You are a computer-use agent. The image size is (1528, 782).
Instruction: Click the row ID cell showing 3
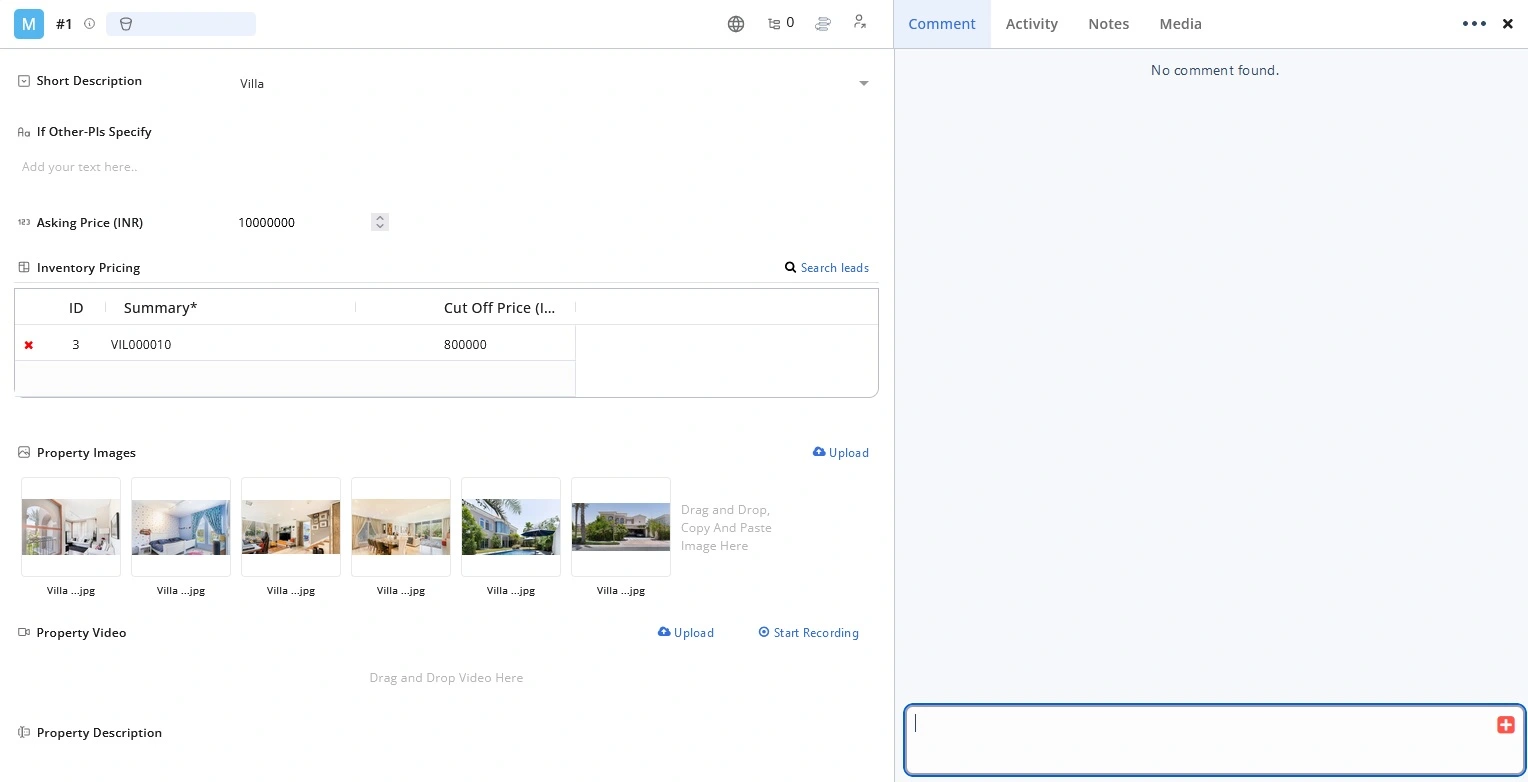pyautogui.click(x=76, y=345)
